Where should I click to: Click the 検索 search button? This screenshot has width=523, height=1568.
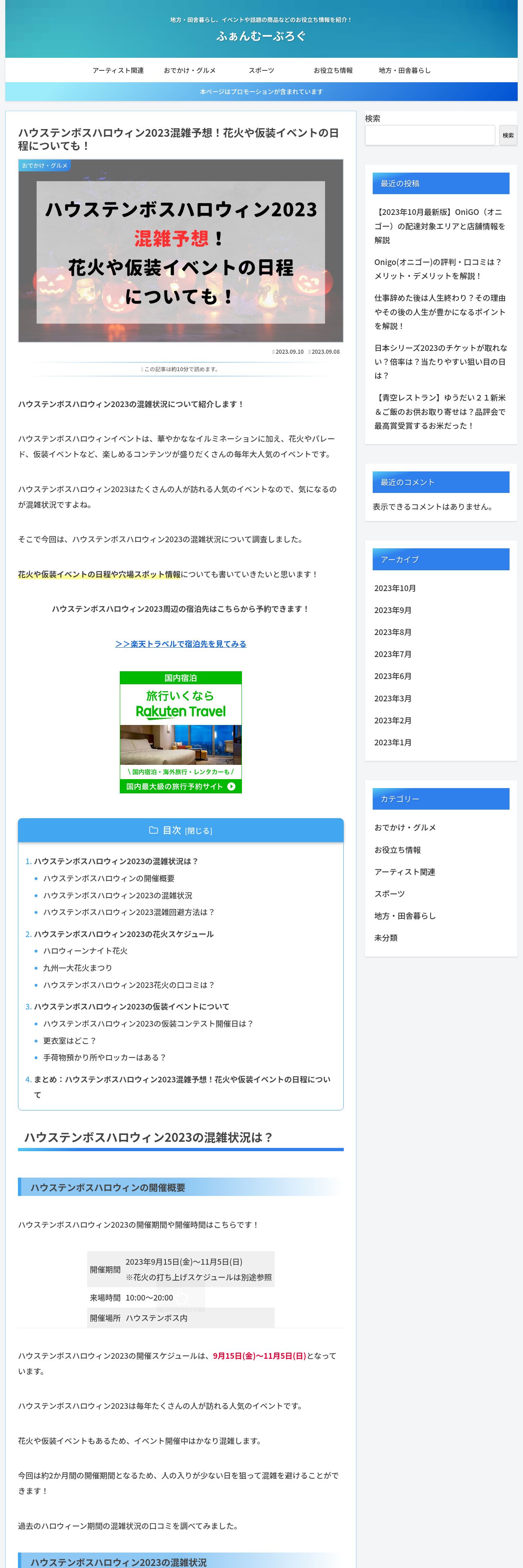click(508, 135)
